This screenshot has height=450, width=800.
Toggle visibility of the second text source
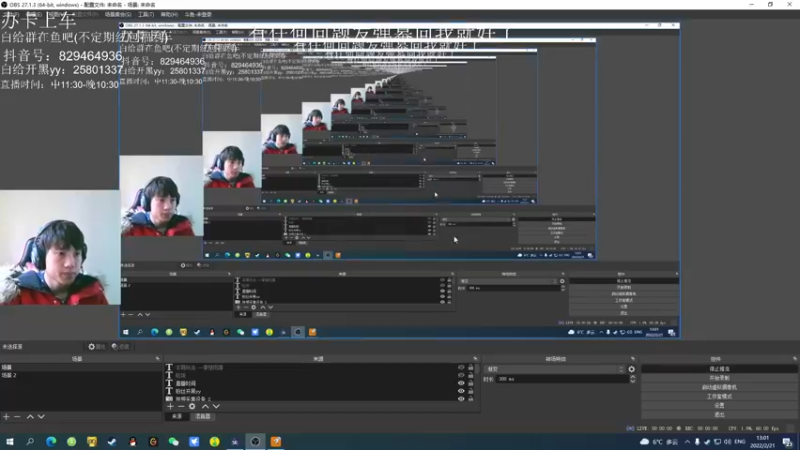pos(461,375)
